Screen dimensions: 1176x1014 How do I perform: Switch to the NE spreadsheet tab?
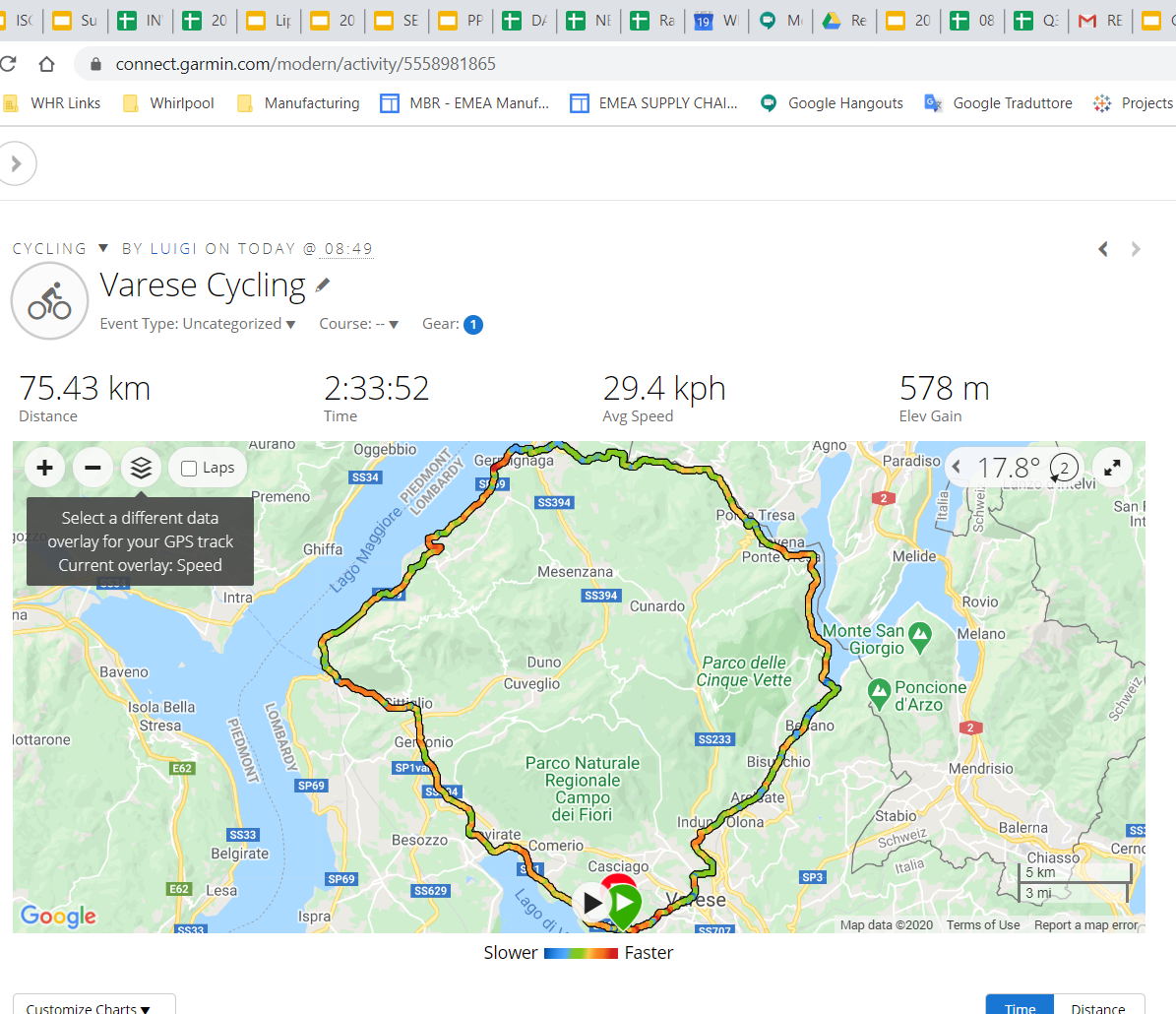click(x=588, y=21)
